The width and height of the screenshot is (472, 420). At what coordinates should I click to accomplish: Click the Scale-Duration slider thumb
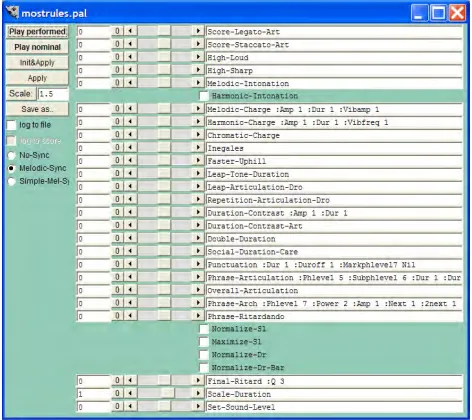pos(168,393)
